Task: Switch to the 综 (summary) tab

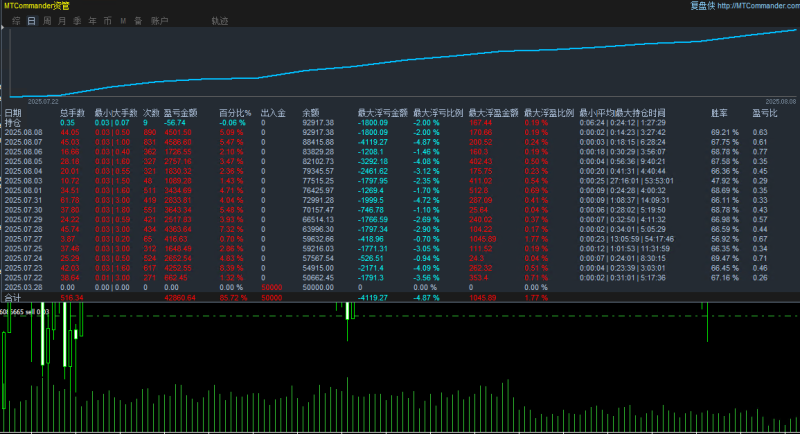Action: point(17,20)
